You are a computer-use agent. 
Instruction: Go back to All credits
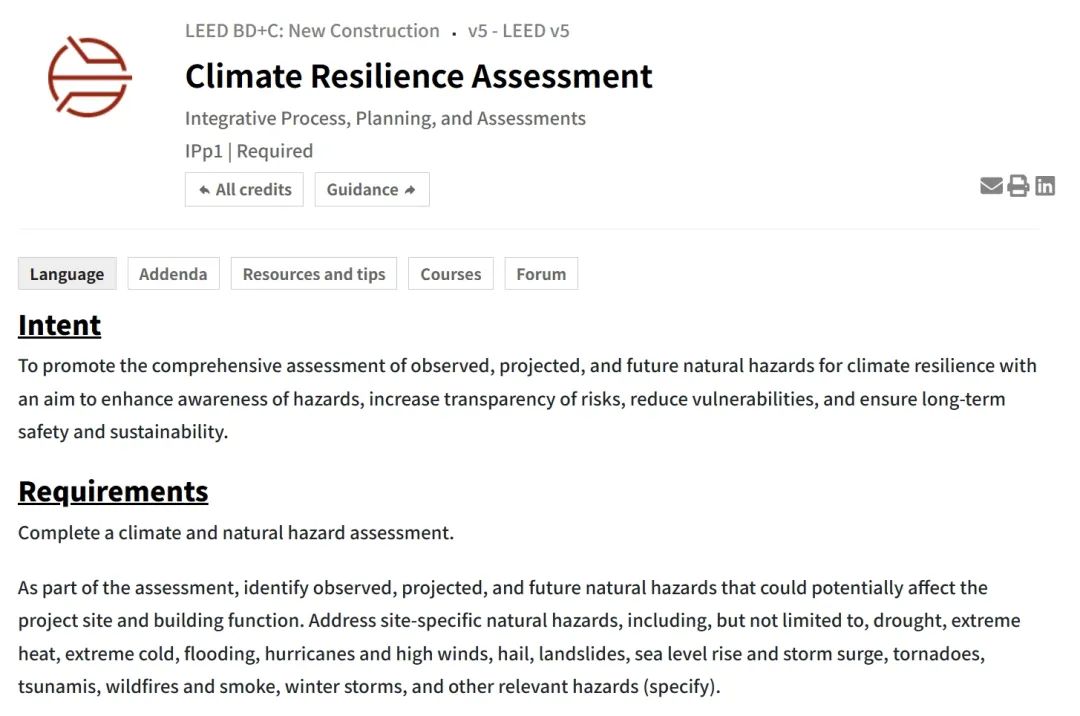coord(245,190)
